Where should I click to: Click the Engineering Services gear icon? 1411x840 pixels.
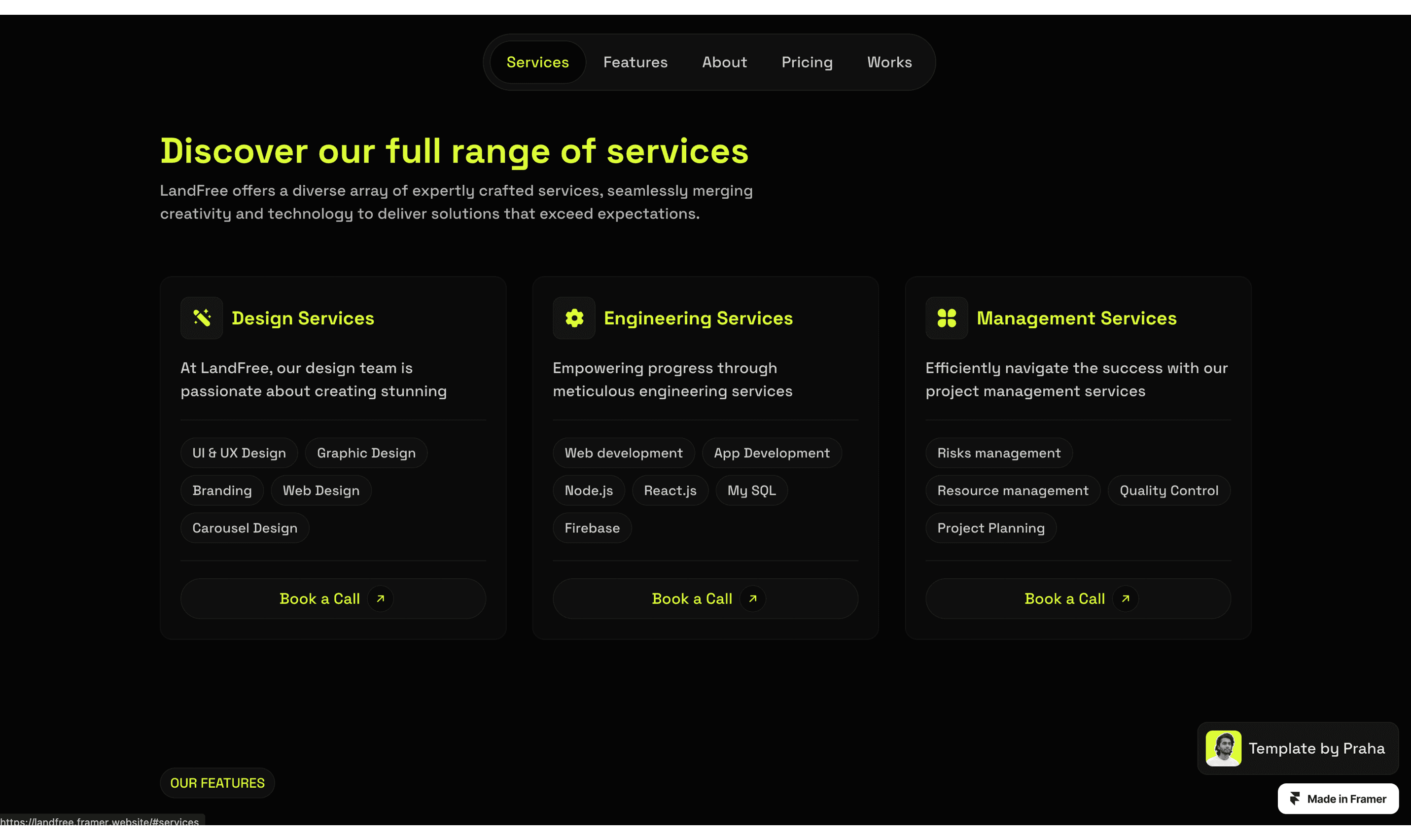[x=574, y=318]
